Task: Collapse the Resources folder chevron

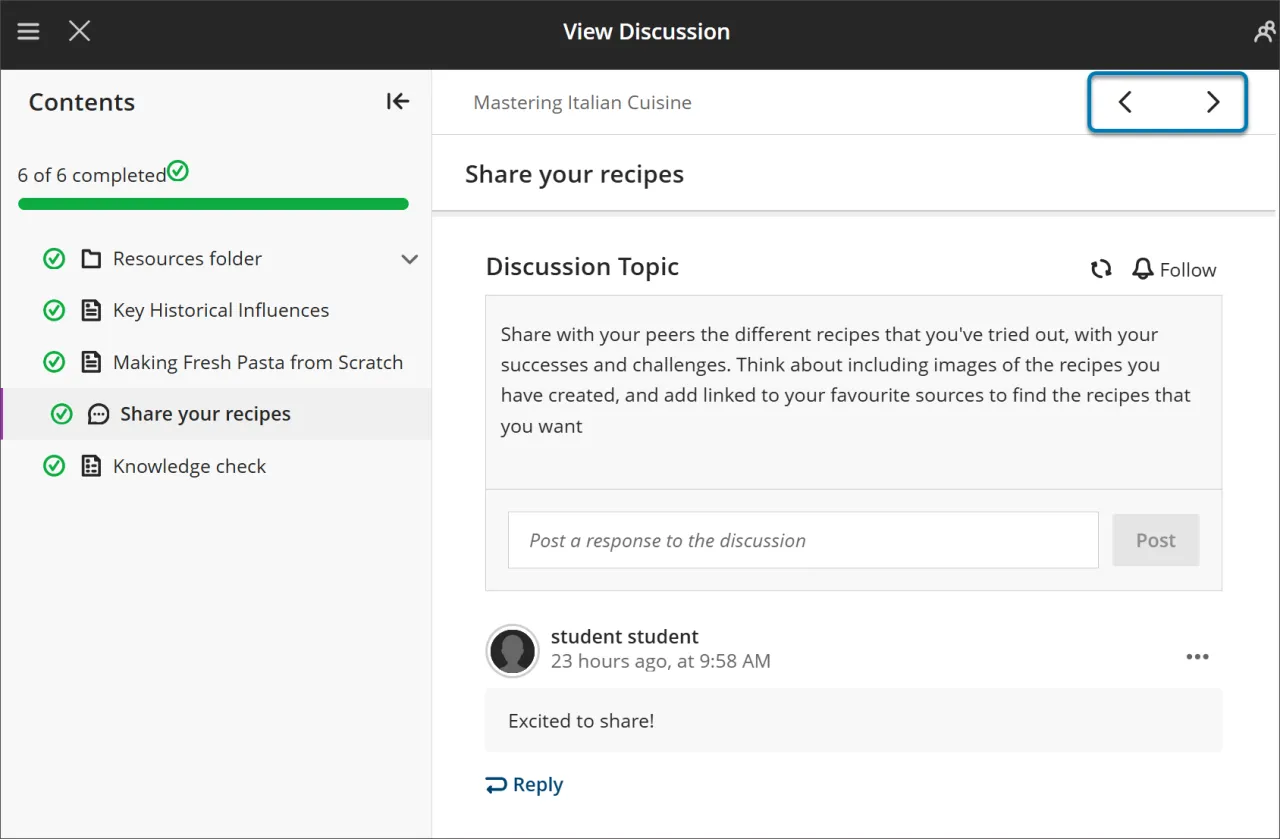Action: coord(410,258)
